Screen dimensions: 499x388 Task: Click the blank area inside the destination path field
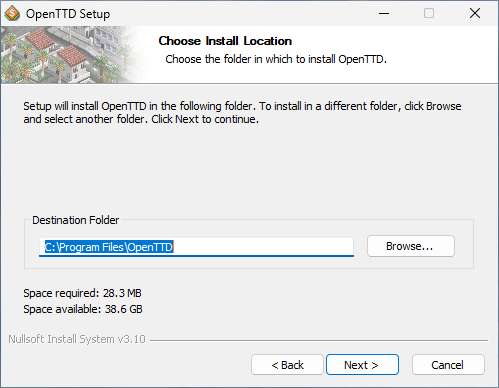263,247
